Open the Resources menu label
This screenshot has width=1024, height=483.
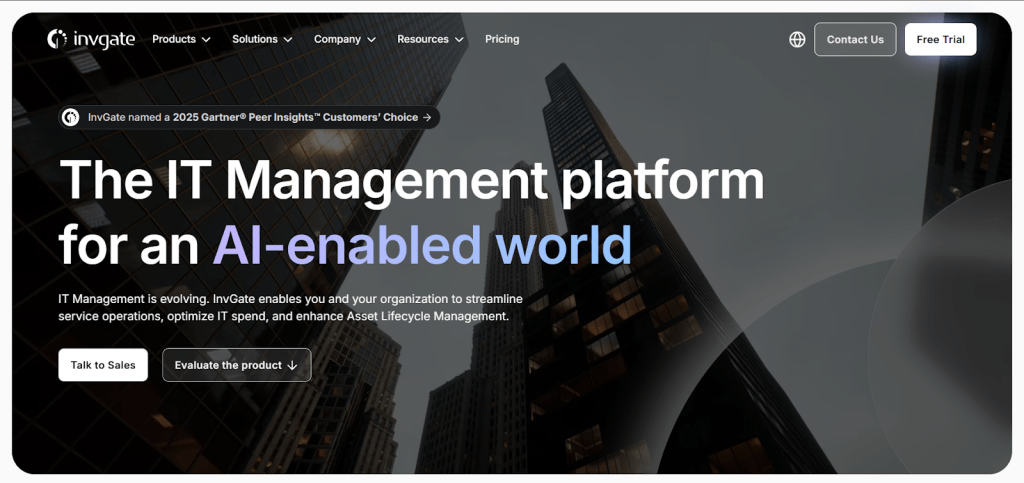tap(422, 39)
